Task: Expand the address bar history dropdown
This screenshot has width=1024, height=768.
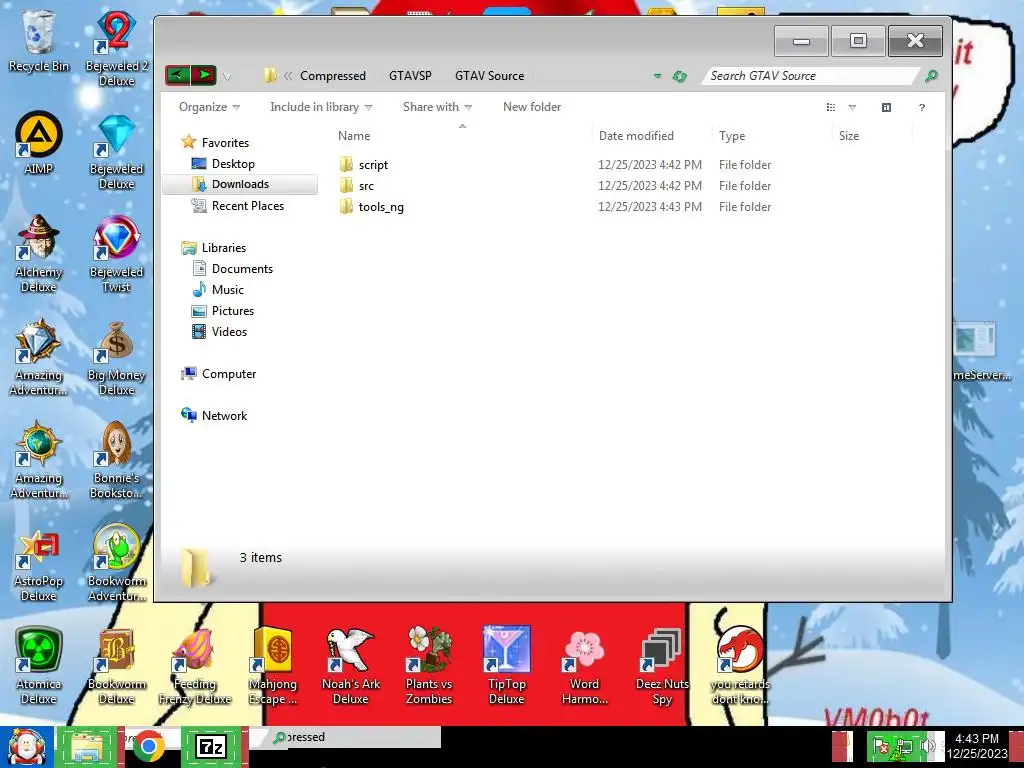Action: pyautogui.click(x=657, y=76)
